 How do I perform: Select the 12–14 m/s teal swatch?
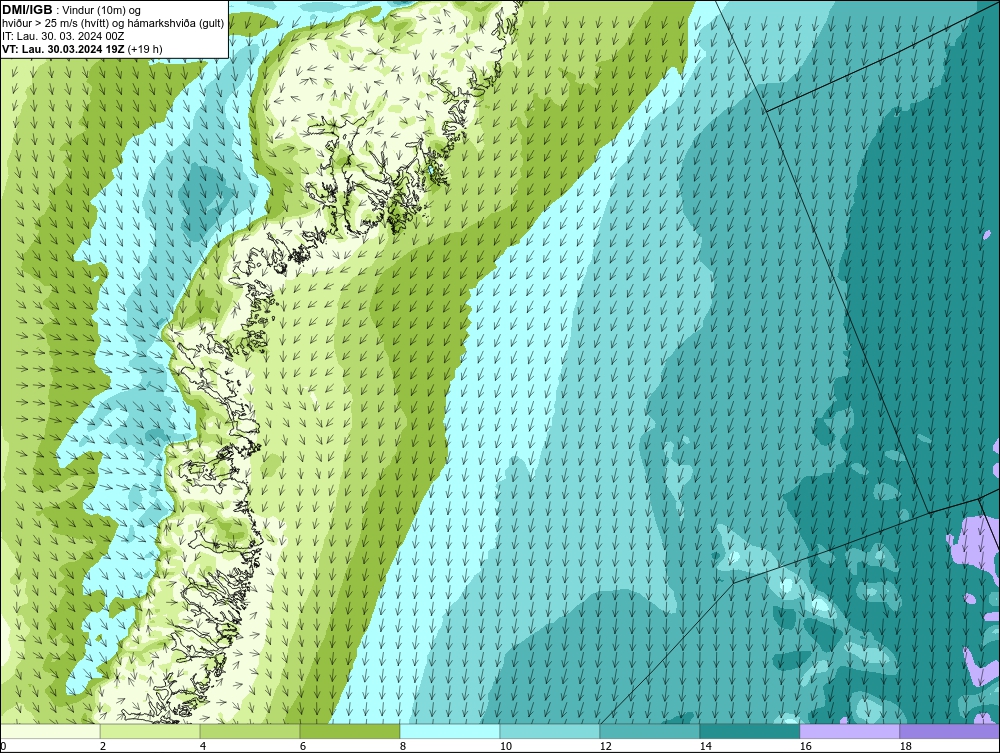650,731
